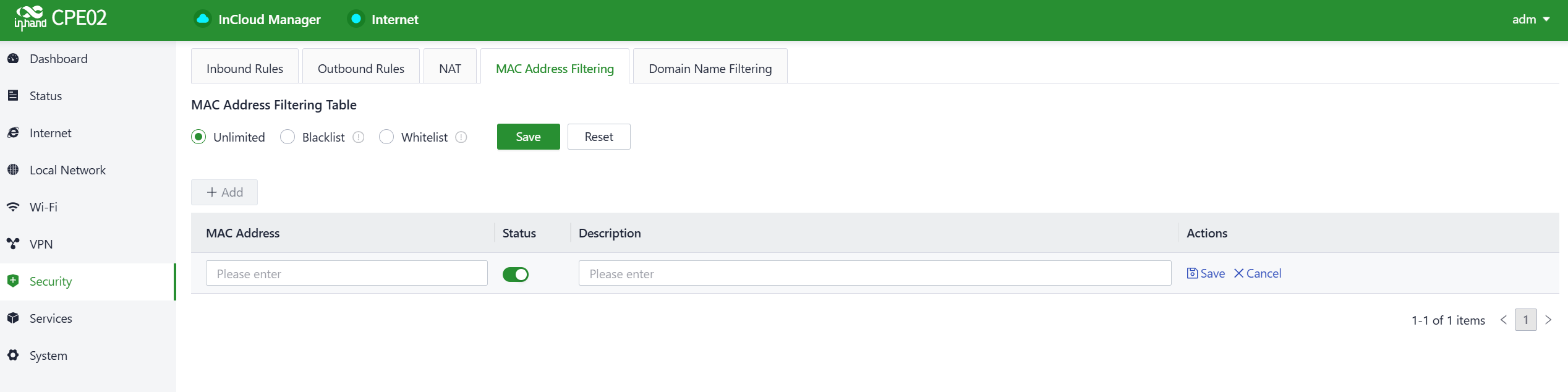Toggle the Status switch off in table row
1568x392 pixels.
[516, 275]
